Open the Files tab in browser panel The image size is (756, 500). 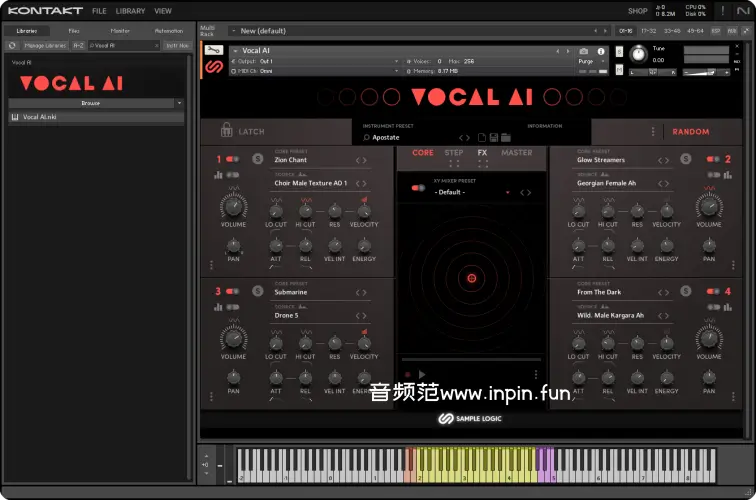coord(74,31)
